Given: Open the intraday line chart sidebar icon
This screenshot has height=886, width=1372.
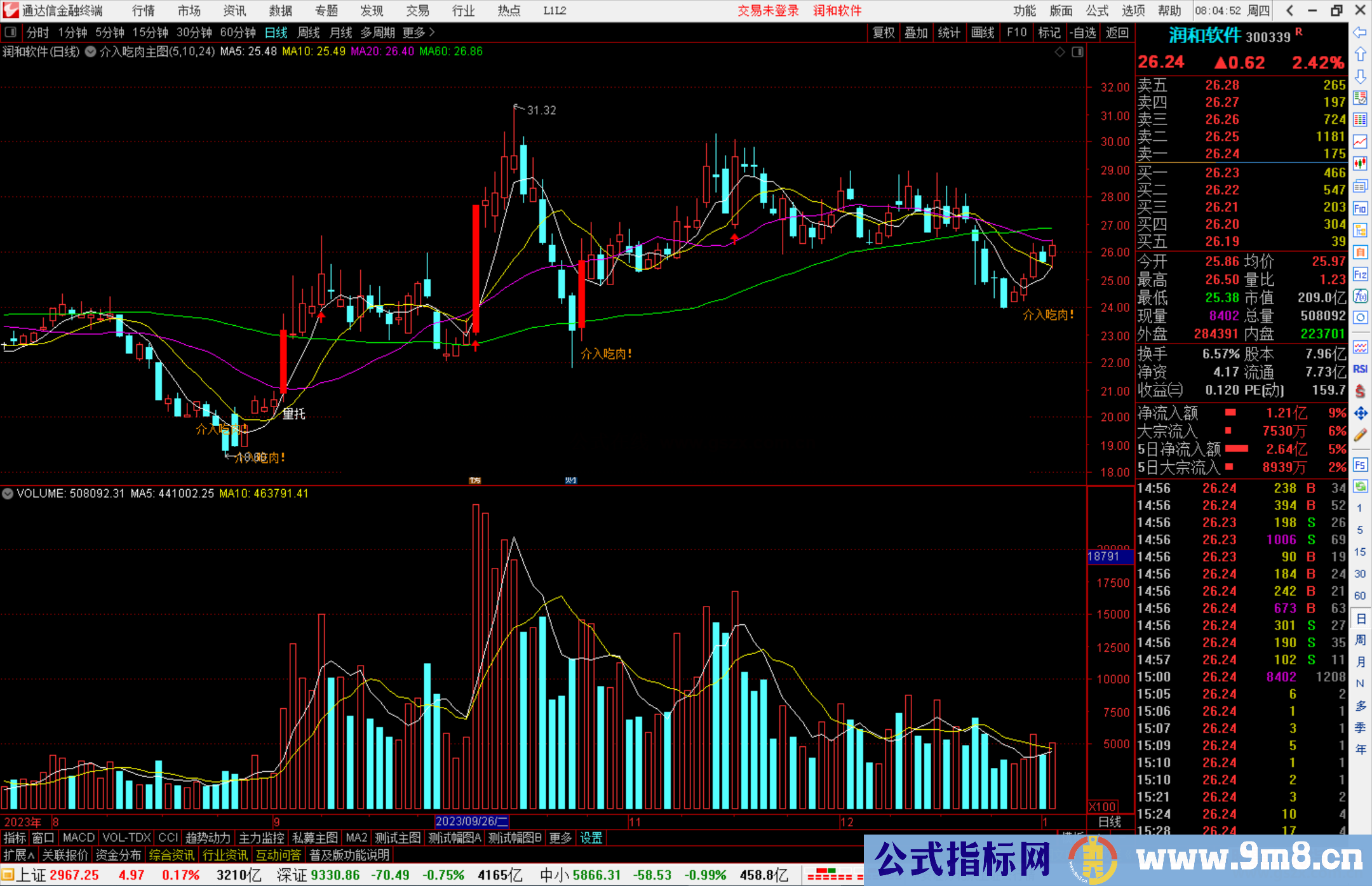Looking at the screenshot, I should (1360, 142).
